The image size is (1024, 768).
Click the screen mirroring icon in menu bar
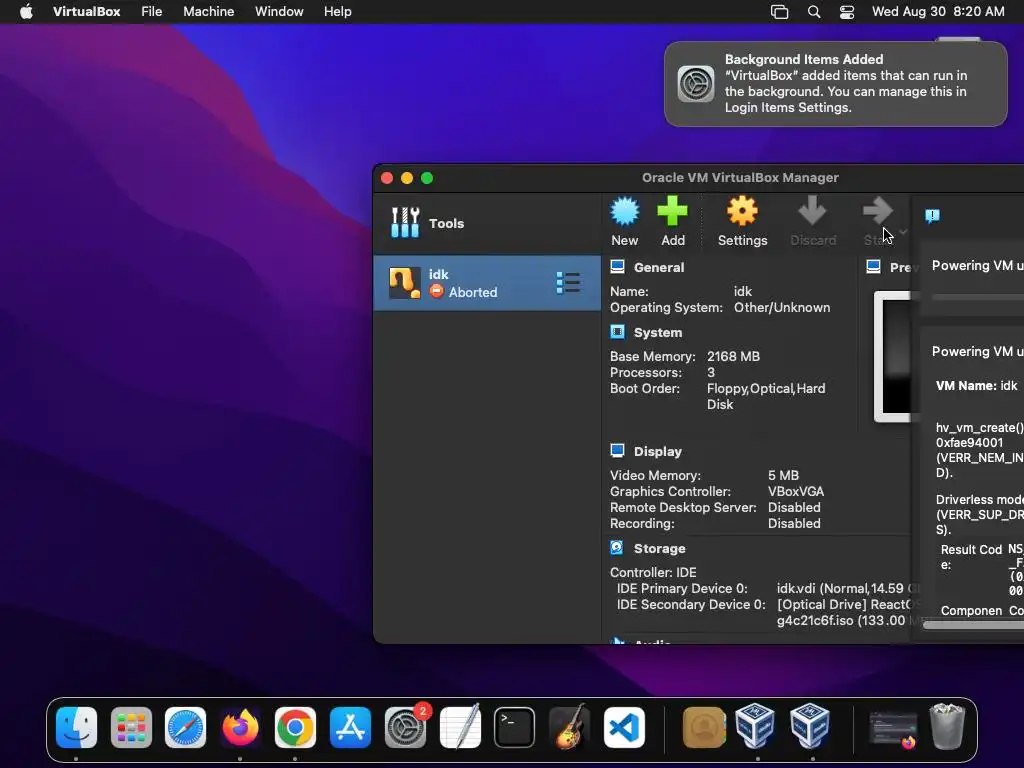tap(779, 12)
